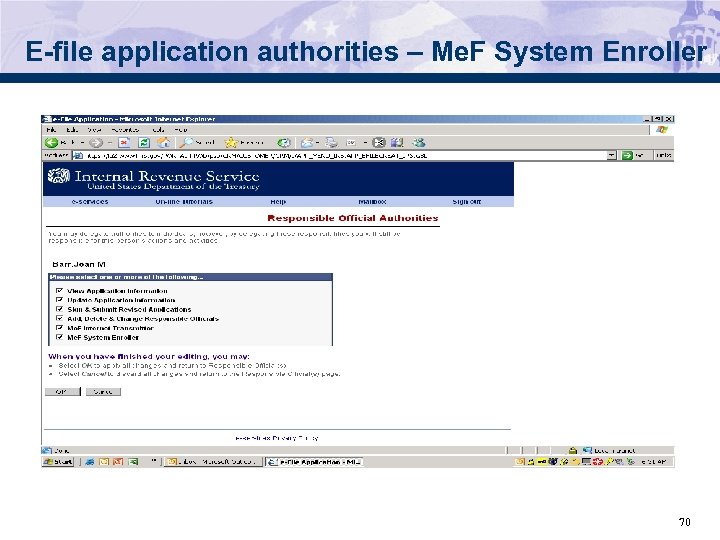Open the Forward button history dropdown arrow
This screenshot has height=540, width=720.
pos(110,143)
